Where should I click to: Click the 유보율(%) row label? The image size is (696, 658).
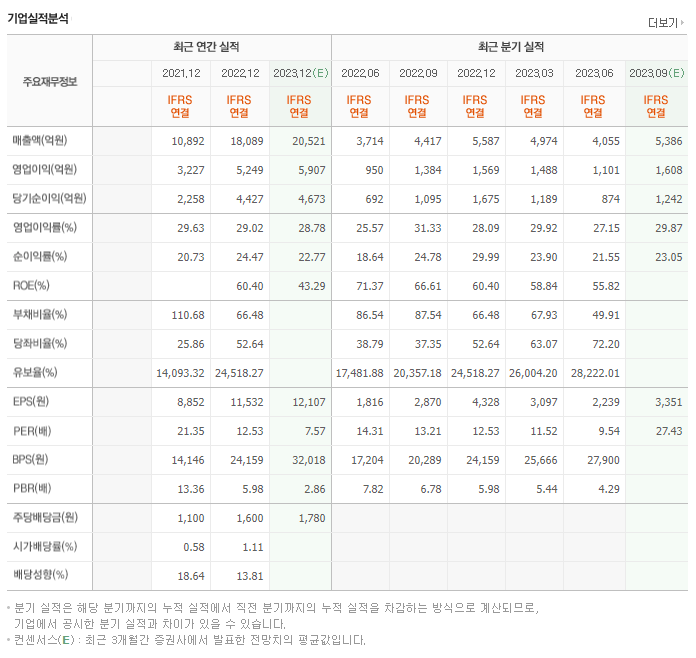pos(35,373)
